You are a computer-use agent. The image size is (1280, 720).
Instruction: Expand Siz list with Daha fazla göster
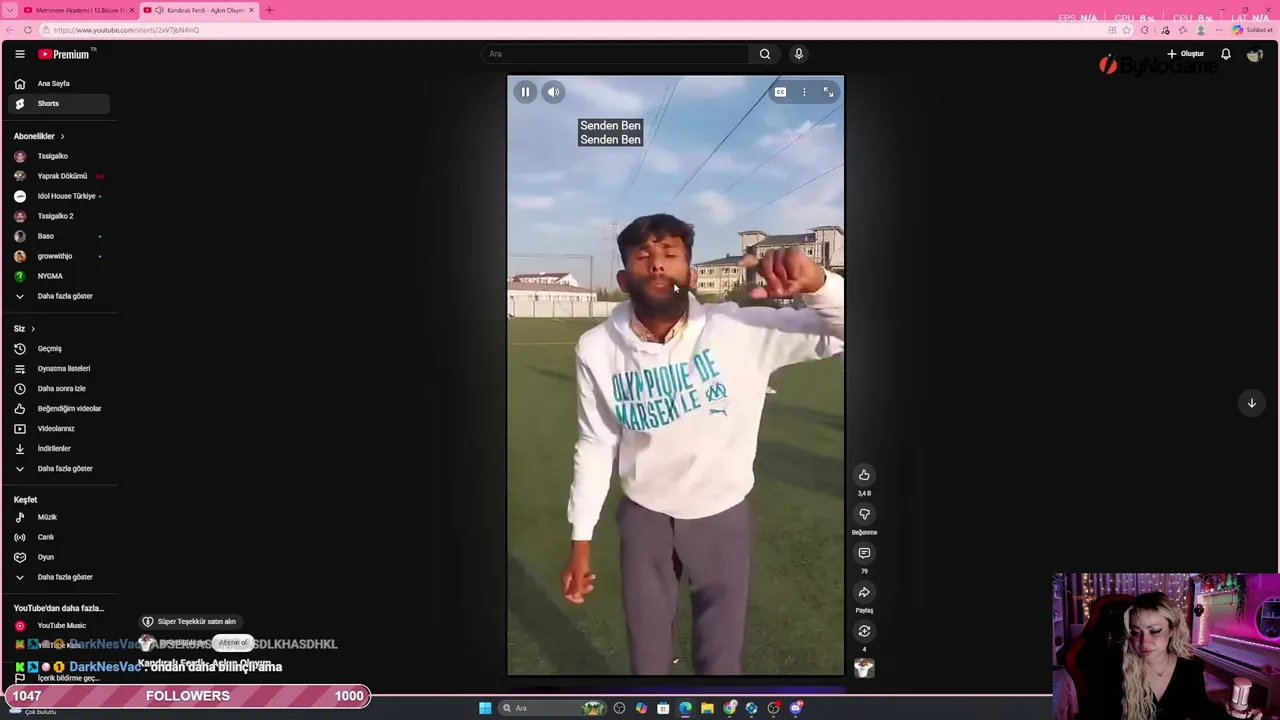(58, 469)
